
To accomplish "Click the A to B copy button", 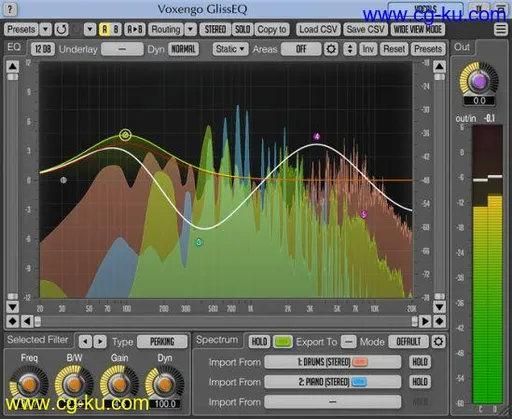I will [x=135, y=30].
